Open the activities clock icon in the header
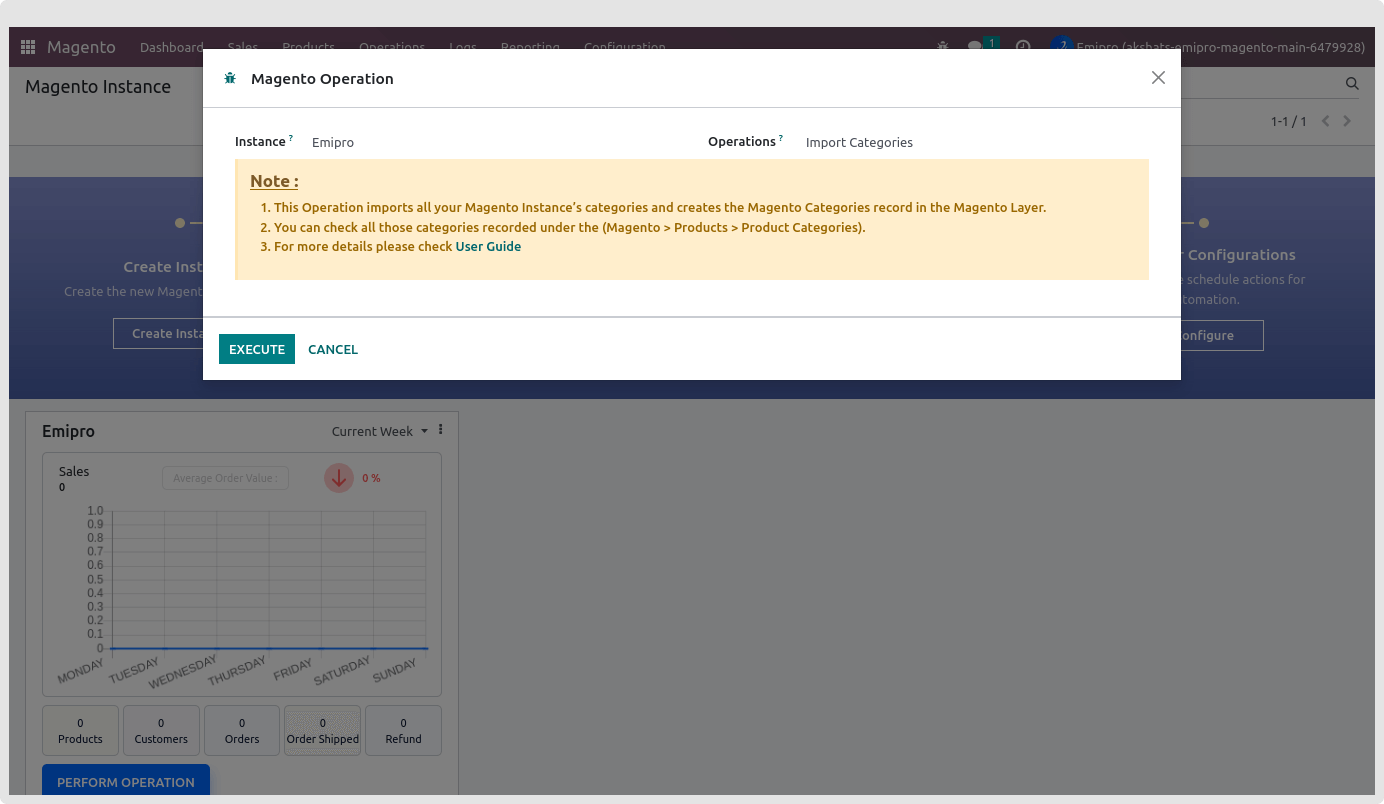 [x=1022, y=46]
